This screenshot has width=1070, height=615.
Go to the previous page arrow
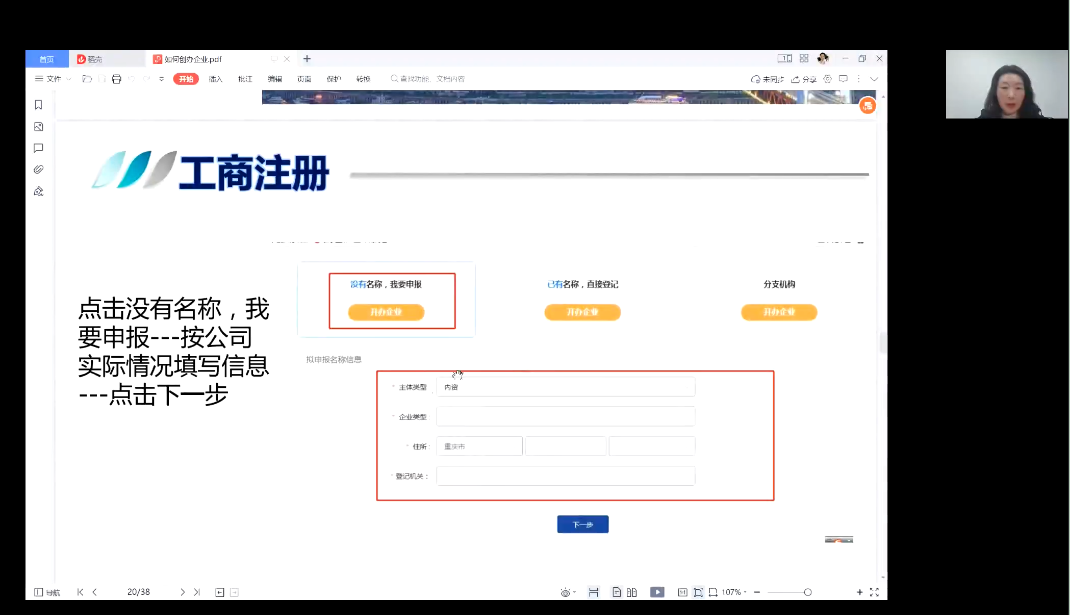(x=95, y=592)
